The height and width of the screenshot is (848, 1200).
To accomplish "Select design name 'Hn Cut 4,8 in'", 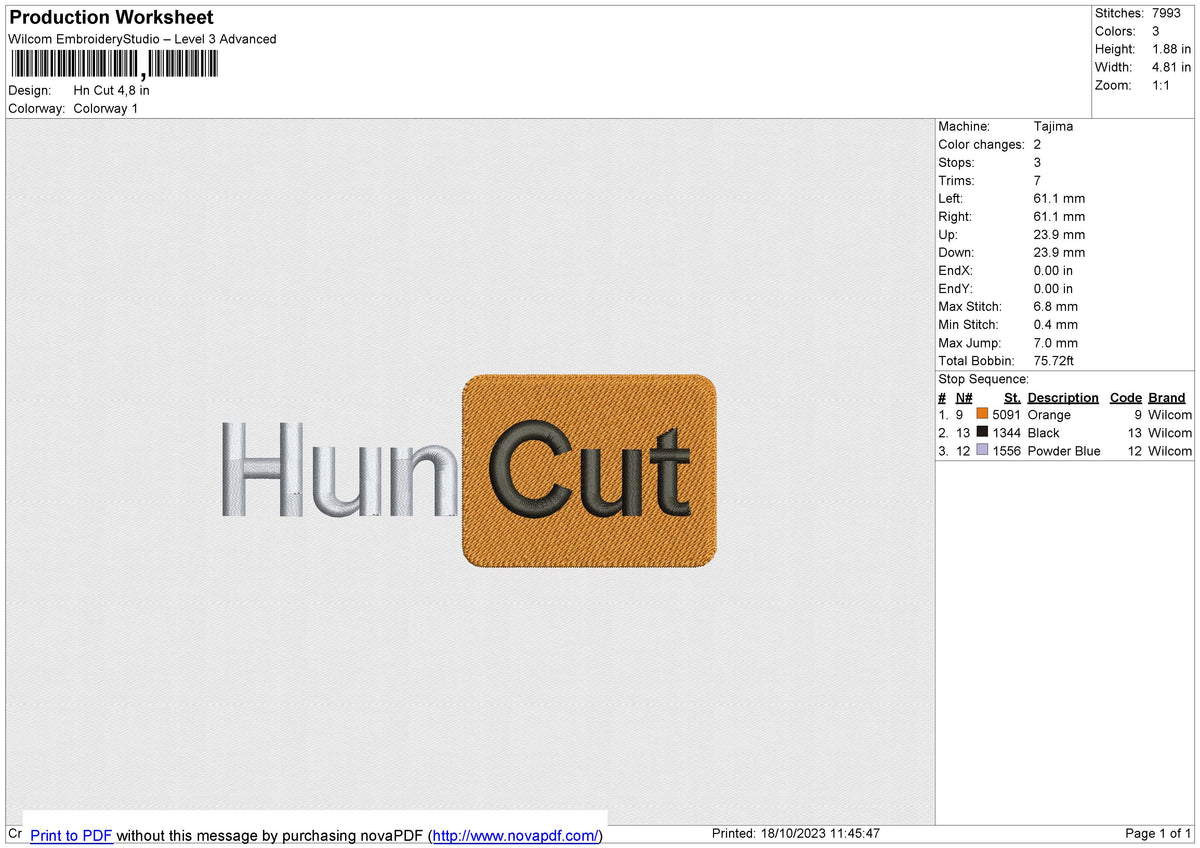I will point(111,90).
